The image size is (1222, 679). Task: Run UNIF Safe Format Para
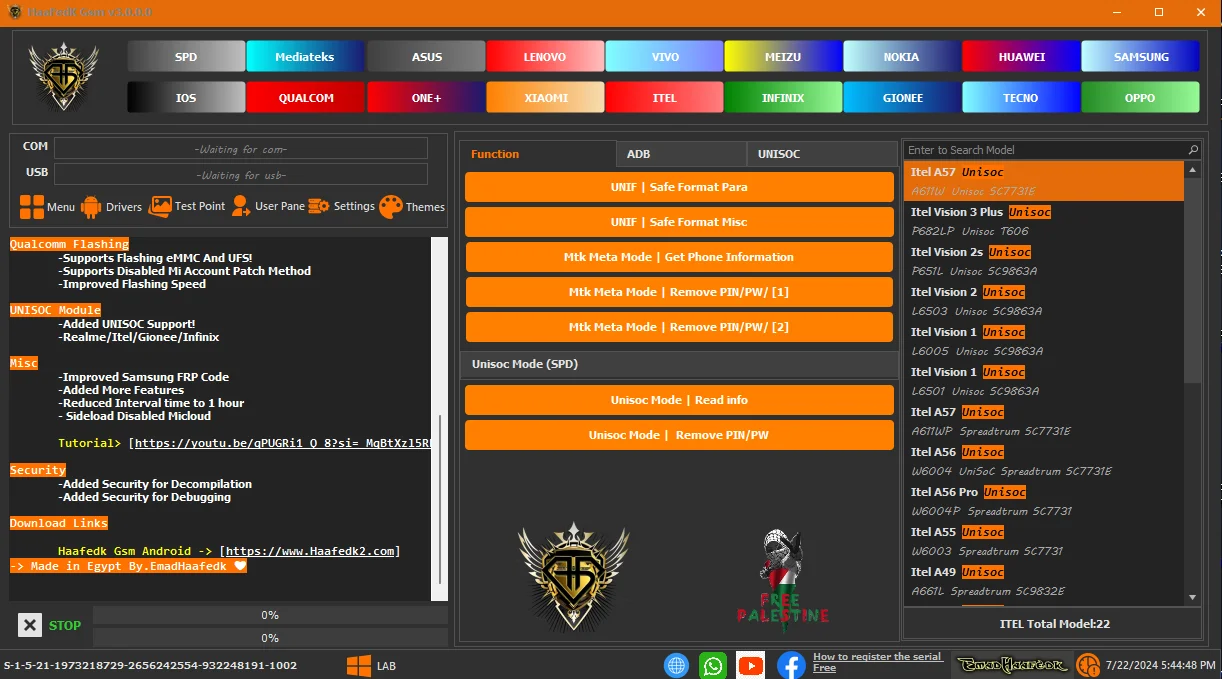(679, 187)
